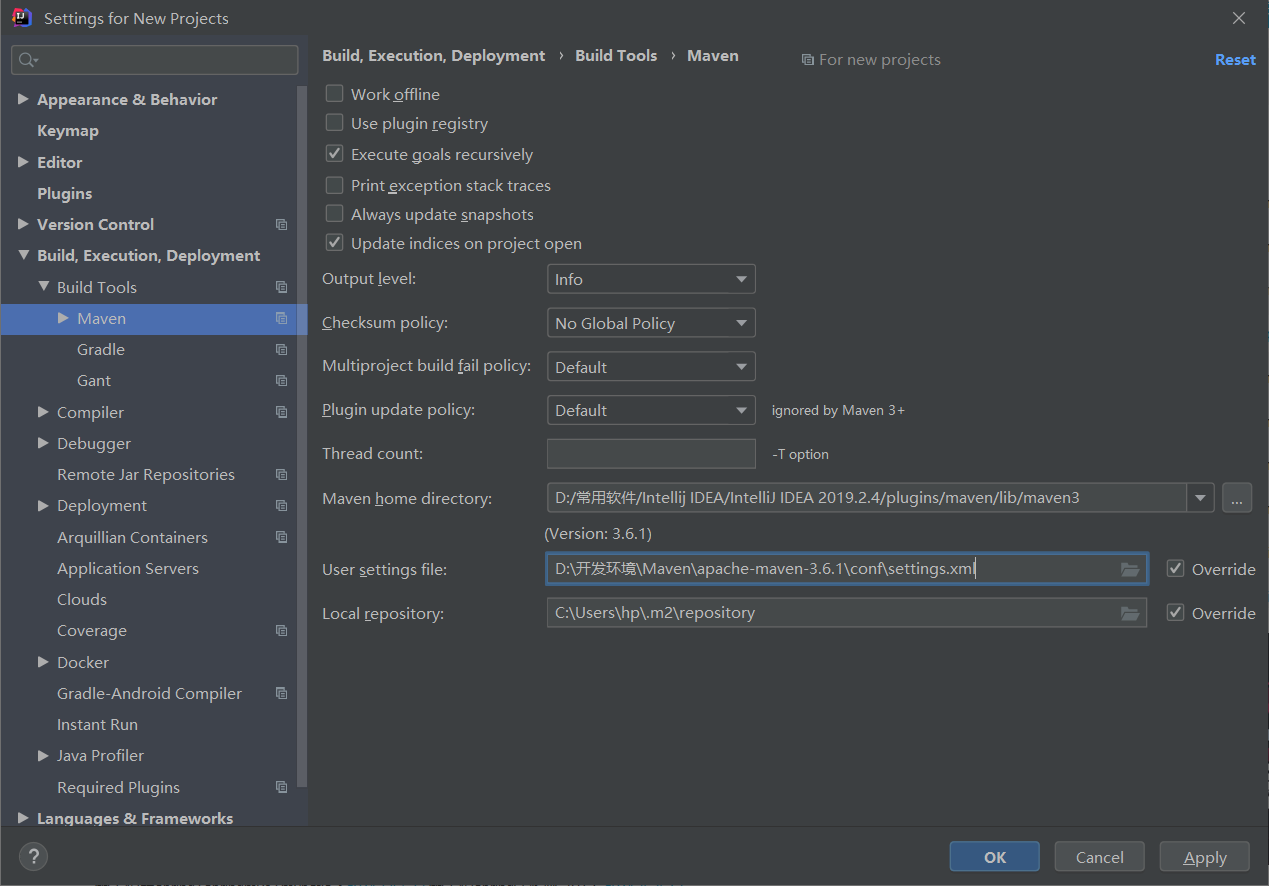The height and width of the screenshot is (886, 1269).
Task: Click the For new projects copy icon
Action: (807, 60)
